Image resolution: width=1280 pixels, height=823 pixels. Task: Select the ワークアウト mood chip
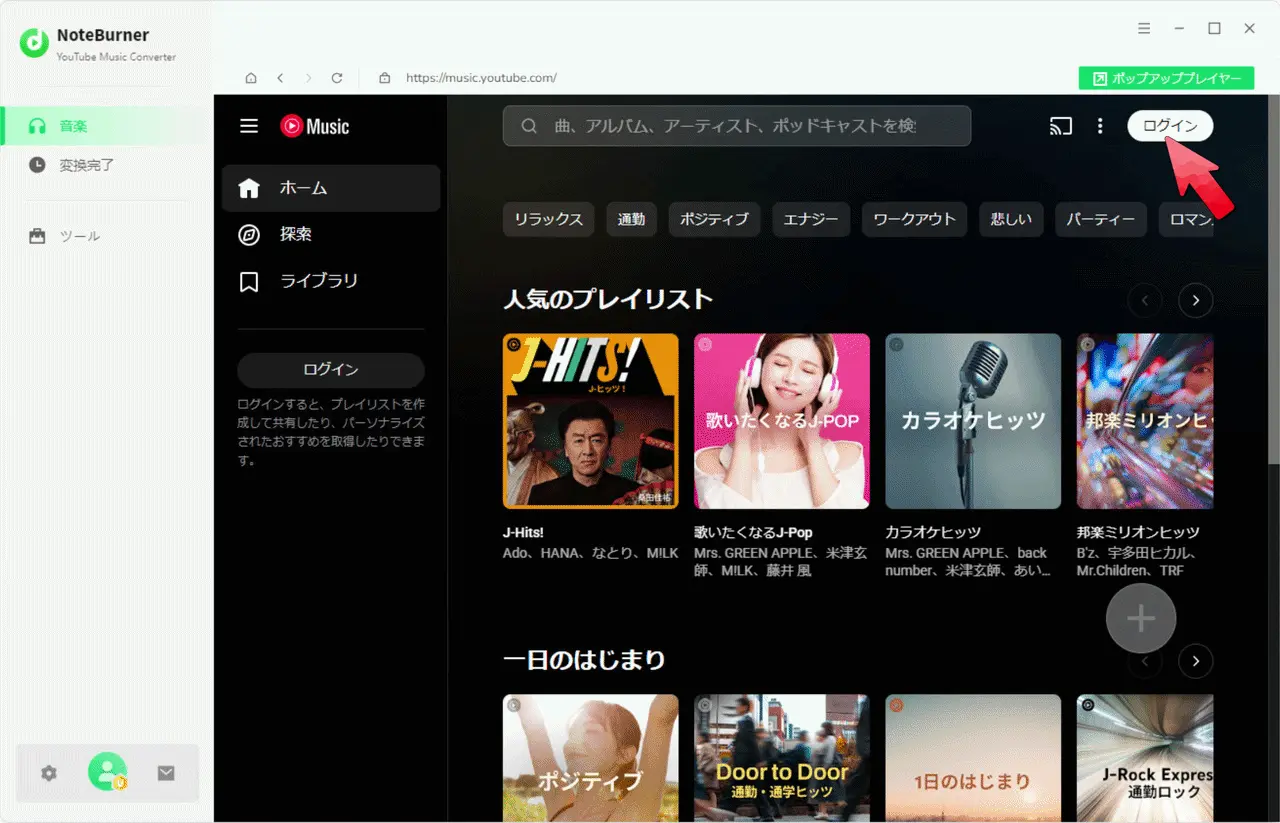915,219
